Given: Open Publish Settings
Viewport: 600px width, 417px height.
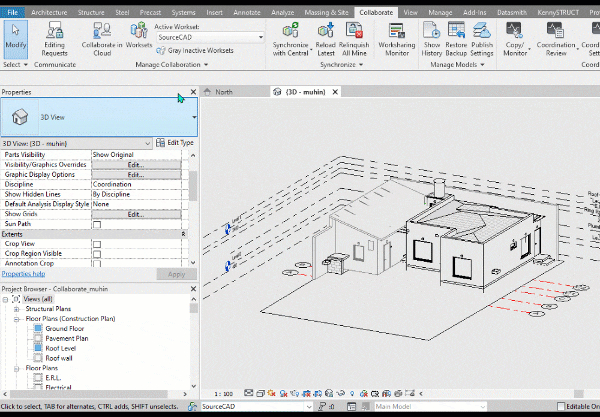Looking at the screenshot, I should click(x=482, y=39).
